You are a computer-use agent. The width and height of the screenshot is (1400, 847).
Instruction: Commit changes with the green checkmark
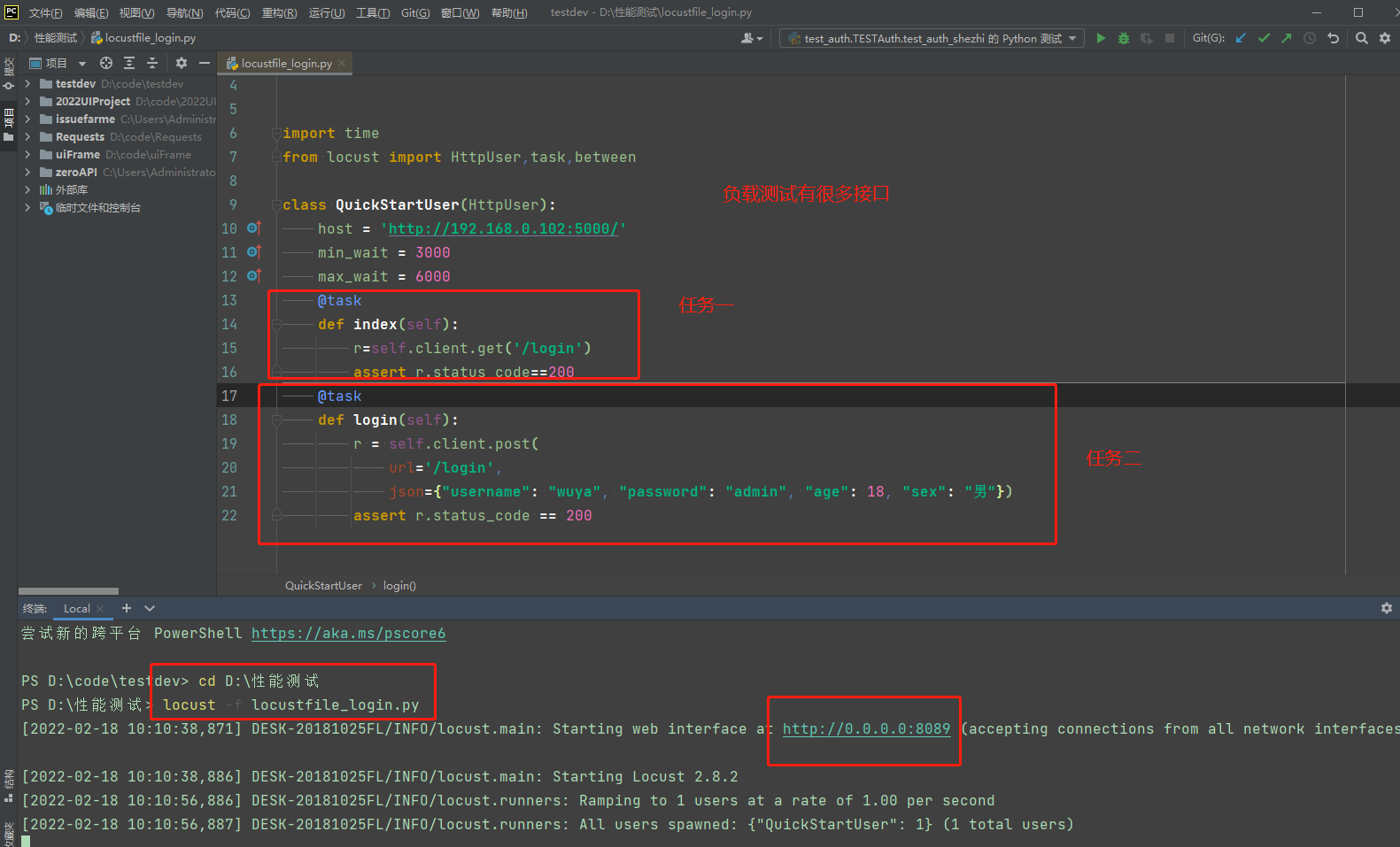click(x=1264, y=38)
